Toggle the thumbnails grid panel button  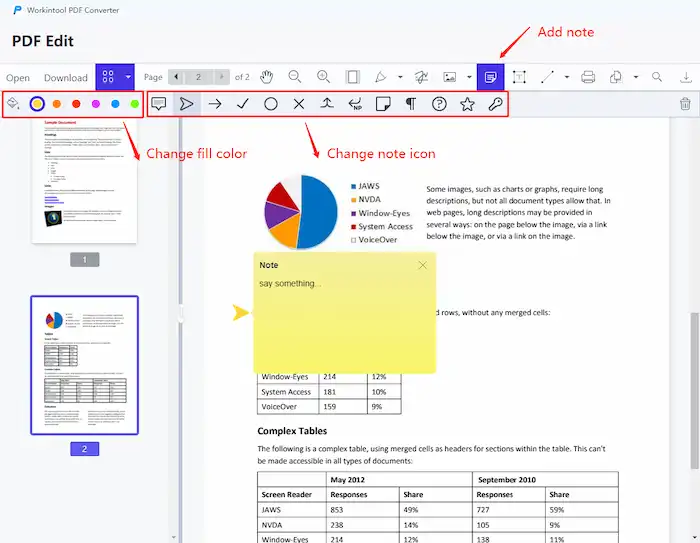coord(108,77)
